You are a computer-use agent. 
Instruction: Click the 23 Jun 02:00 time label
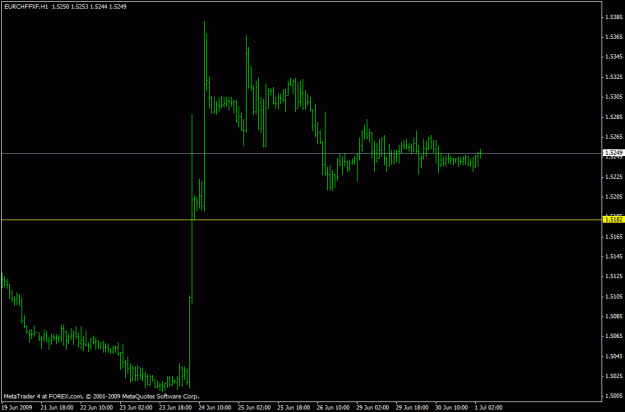coord(136,408)
